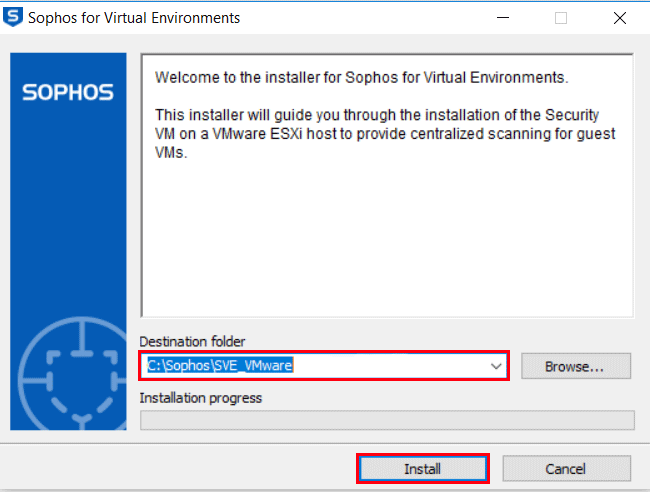Click the SOPHOS logo in side banner

[68, 92]
